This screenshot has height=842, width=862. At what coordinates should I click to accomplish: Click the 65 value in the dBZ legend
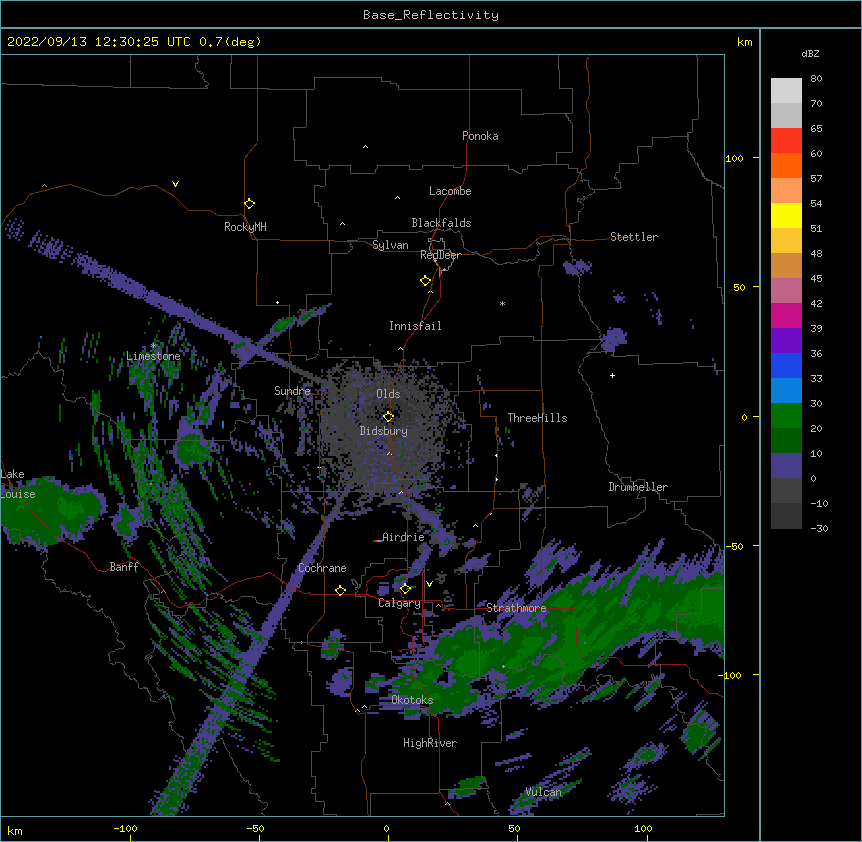pos(816,129)
